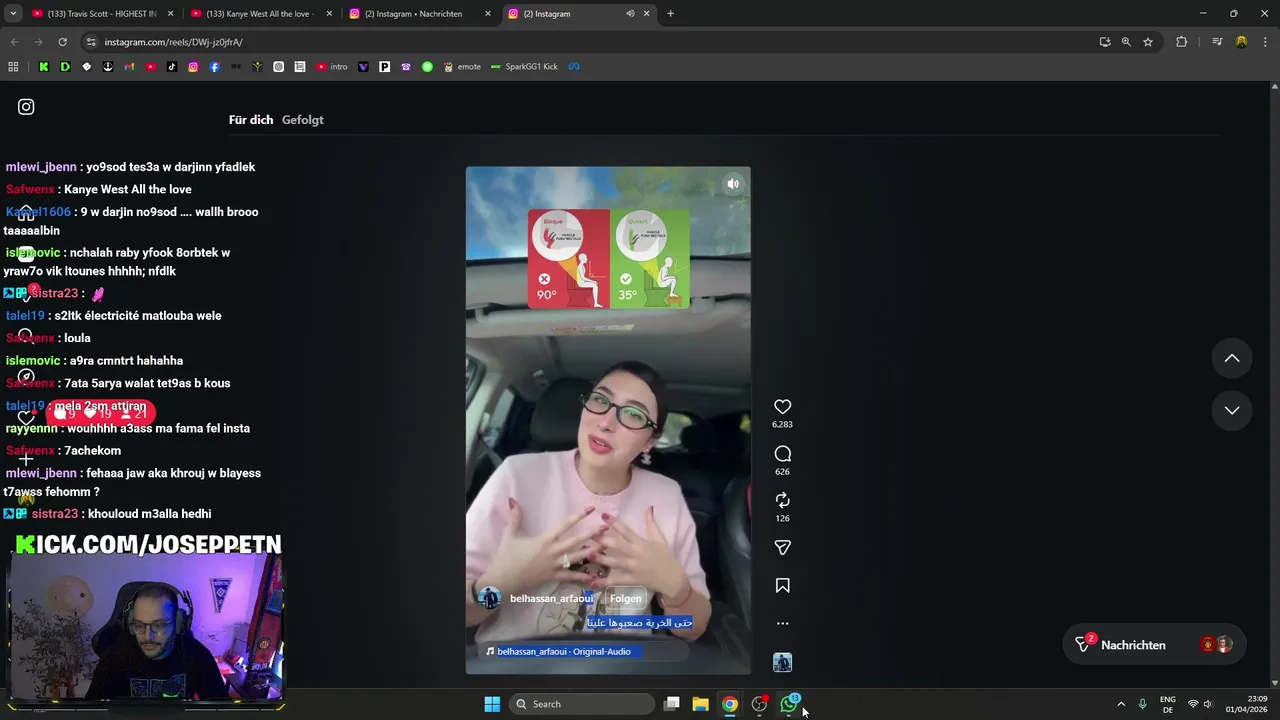This screenshot has width=1280, height=720.
Task: Open belhassan_arfaoui profile picture
Action: (x=490, y=598)
